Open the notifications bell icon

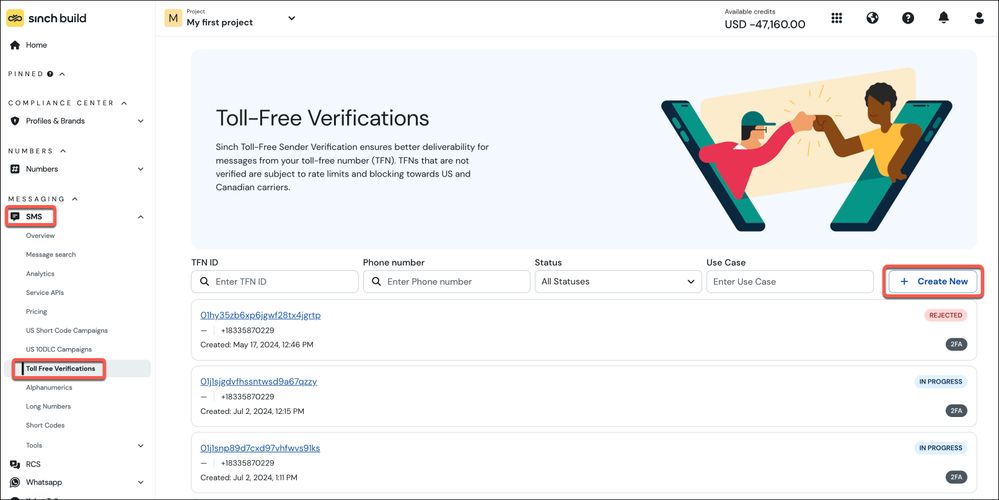pyautogui.click(x=944, y=18)
